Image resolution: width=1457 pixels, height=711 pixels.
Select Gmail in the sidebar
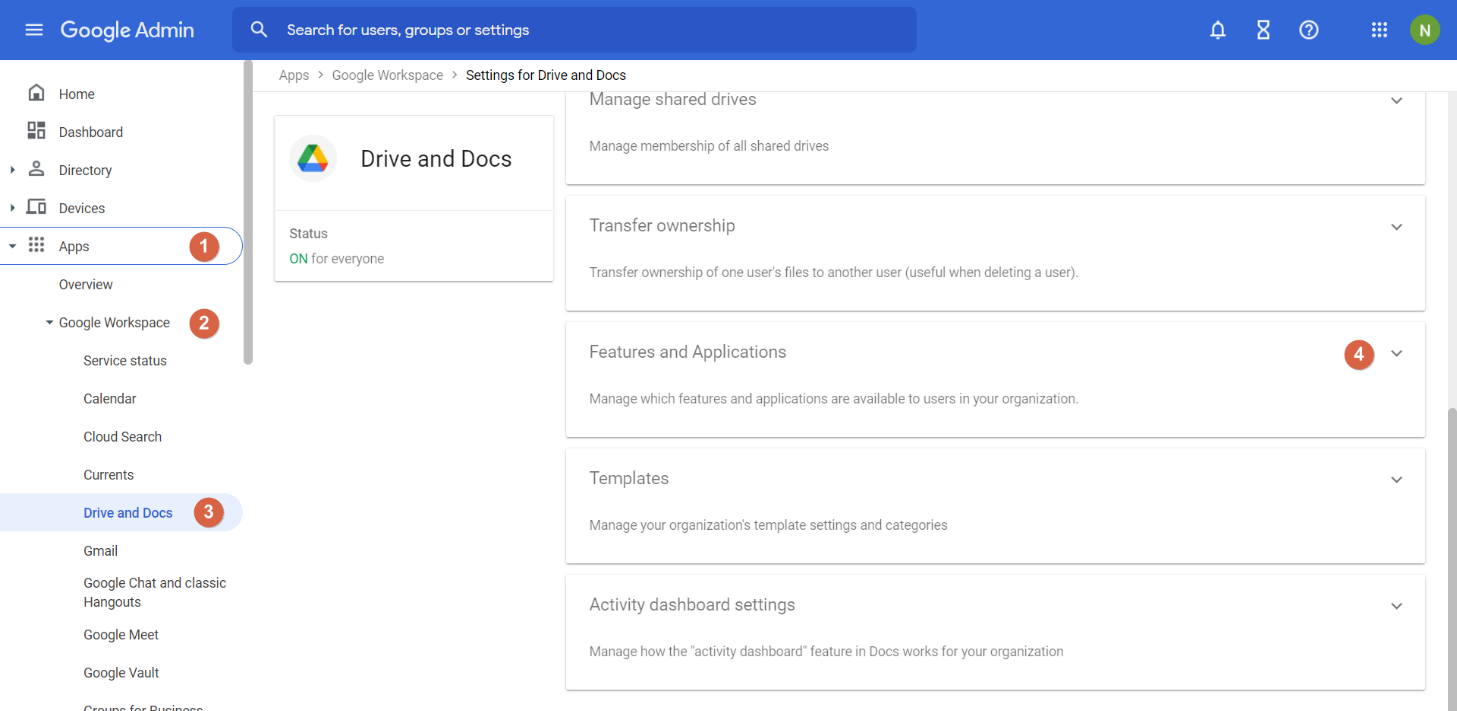[x=101, y=551]
